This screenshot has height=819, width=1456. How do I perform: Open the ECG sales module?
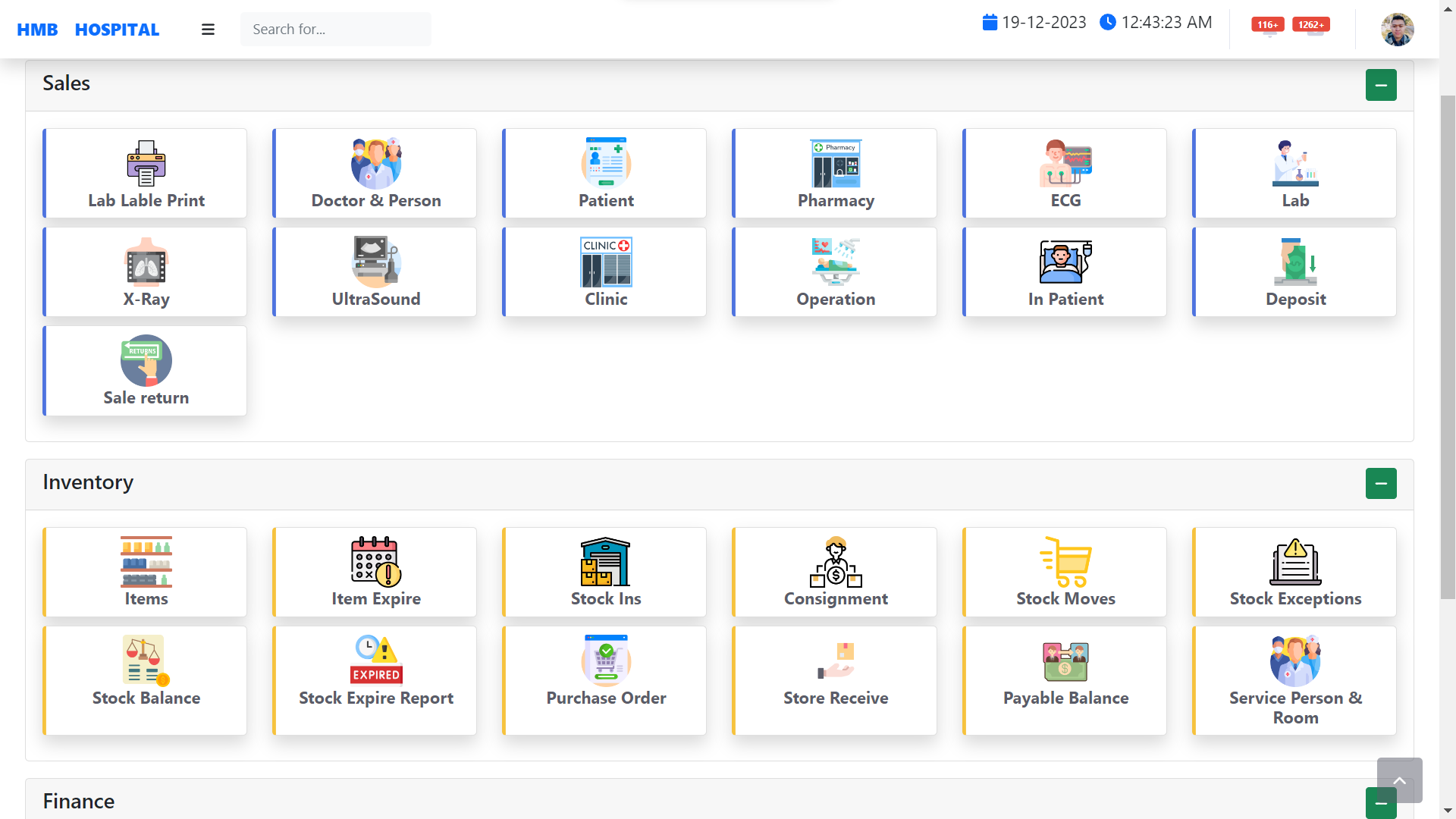tap(1065, 174)
